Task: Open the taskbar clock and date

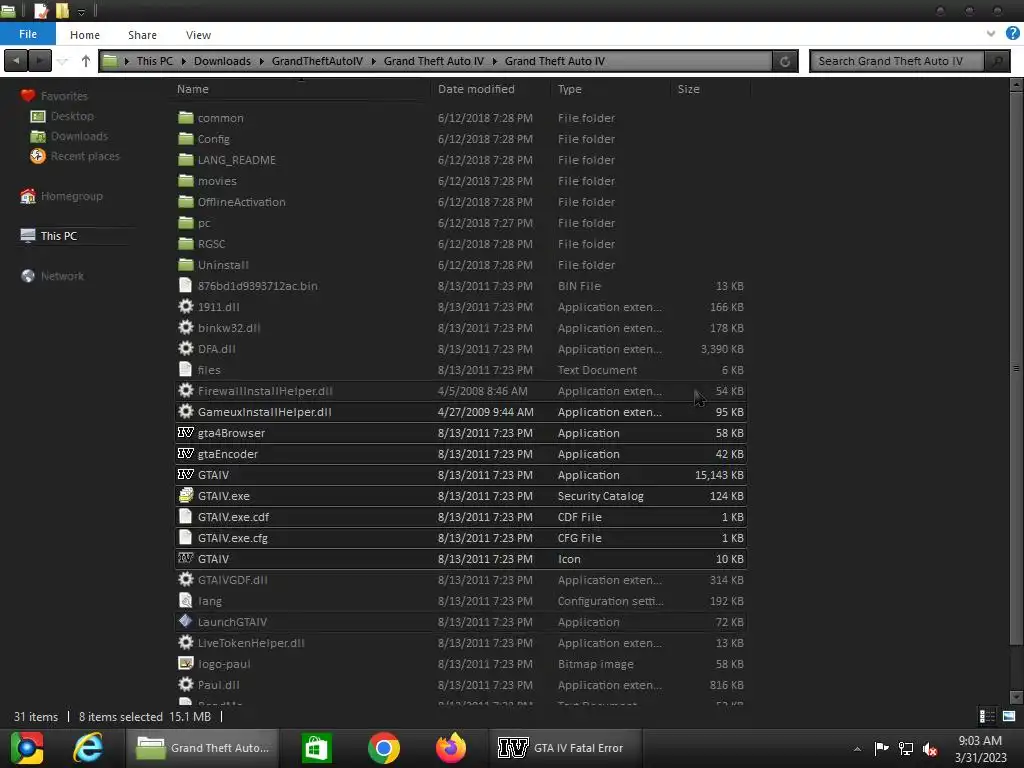Action: (x=980, y=749)
